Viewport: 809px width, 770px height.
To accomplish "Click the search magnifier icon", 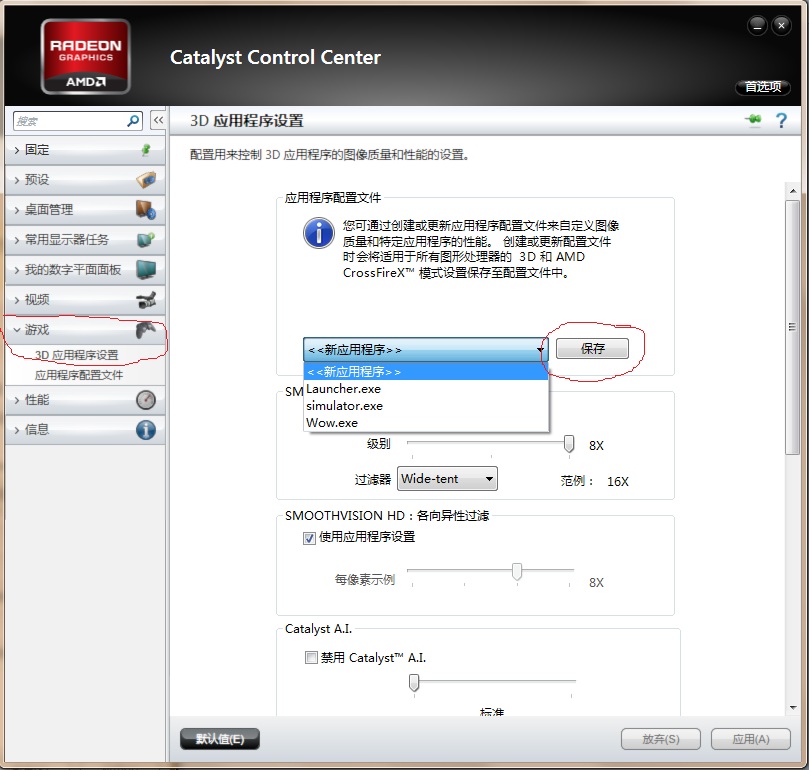I will 133,121.
